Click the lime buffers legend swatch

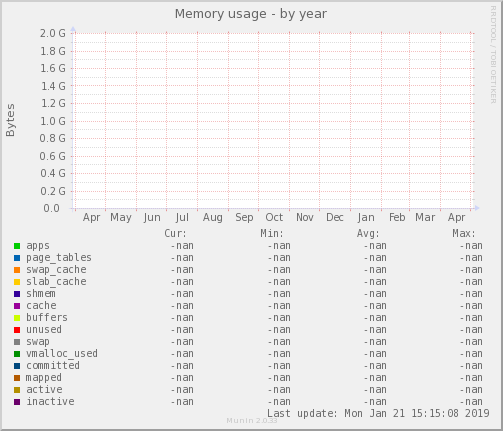click(17, 318)
